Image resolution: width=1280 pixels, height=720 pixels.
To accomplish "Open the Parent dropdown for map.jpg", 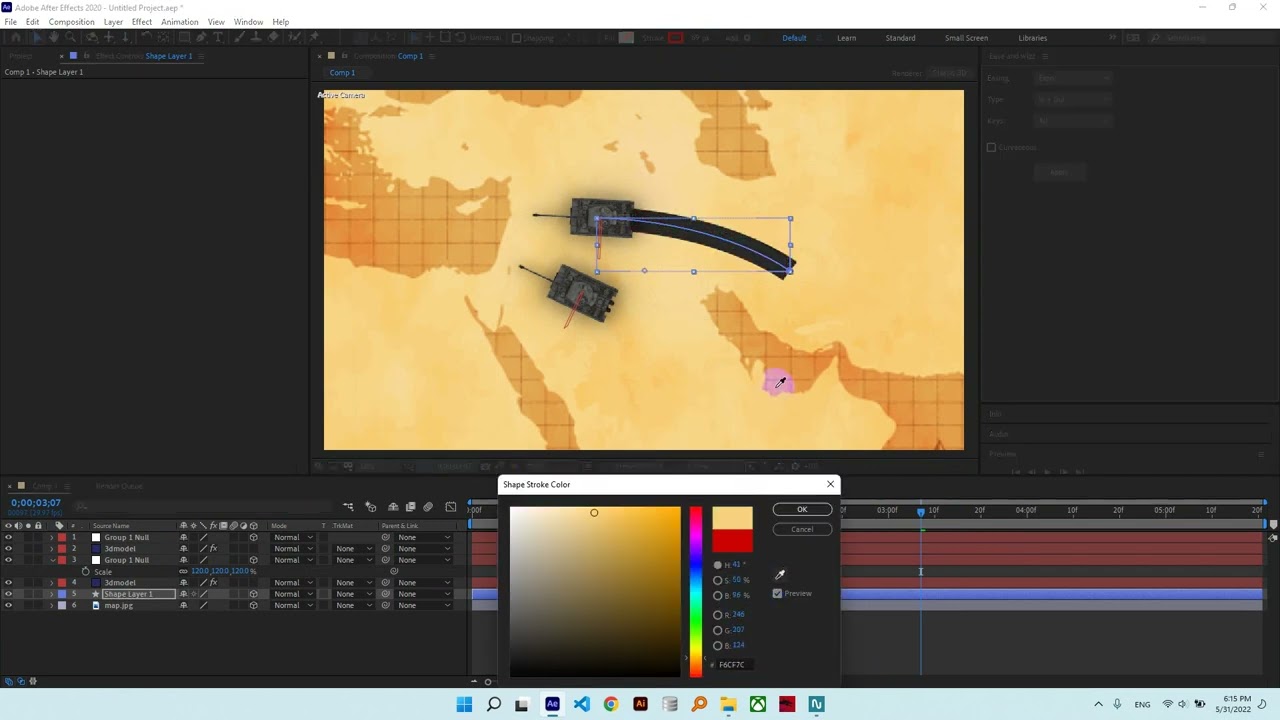I will [x=424, y=605].
